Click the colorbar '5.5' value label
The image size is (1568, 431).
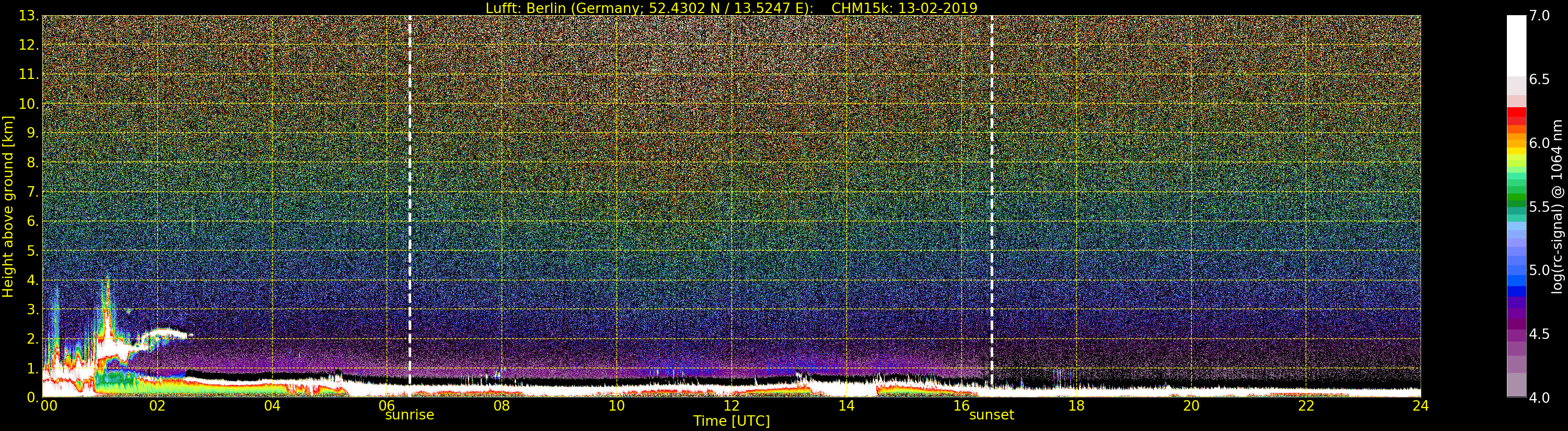point(1539,207)
